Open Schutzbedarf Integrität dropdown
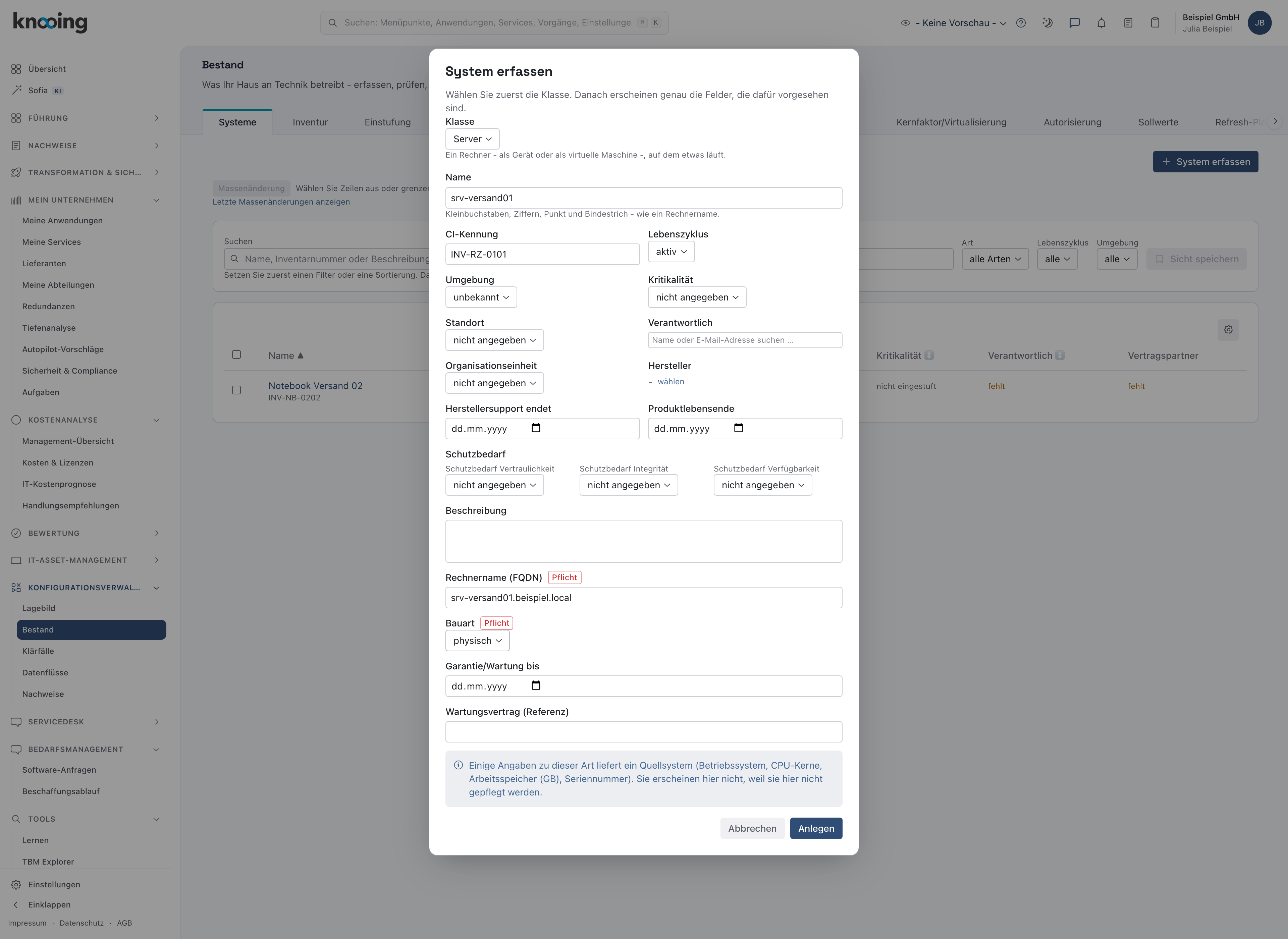The height and width of the screenshot is (939, 1288). tap(629, 485)
